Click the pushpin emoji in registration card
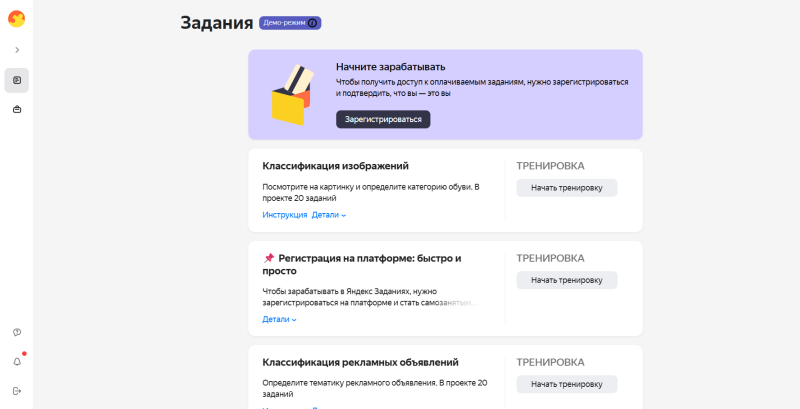This screenshot has height=409, width=800. 269,258
